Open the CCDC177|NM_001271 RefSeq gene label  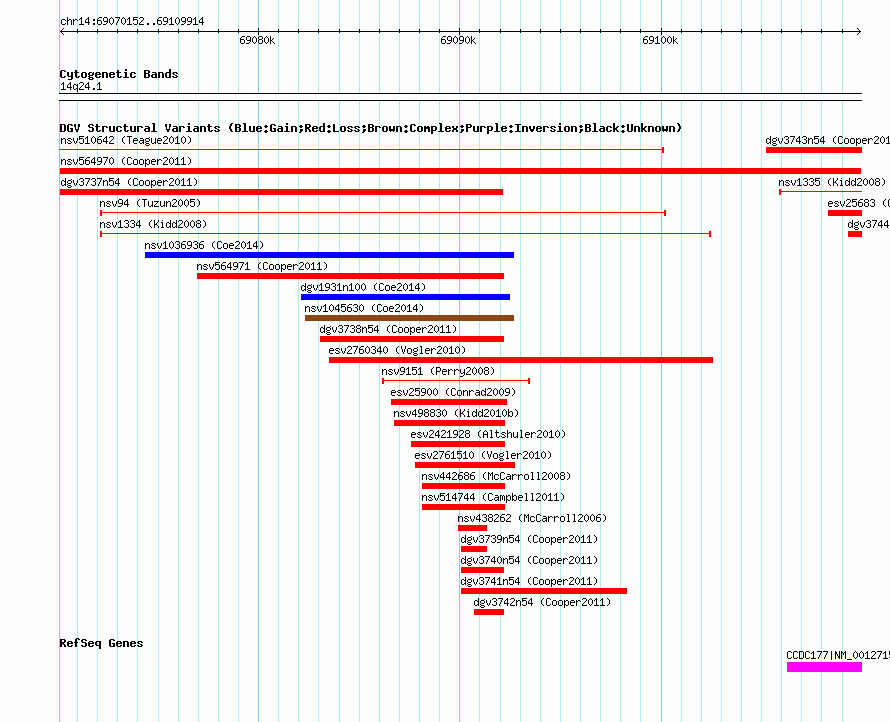click(x=838, y=655)
